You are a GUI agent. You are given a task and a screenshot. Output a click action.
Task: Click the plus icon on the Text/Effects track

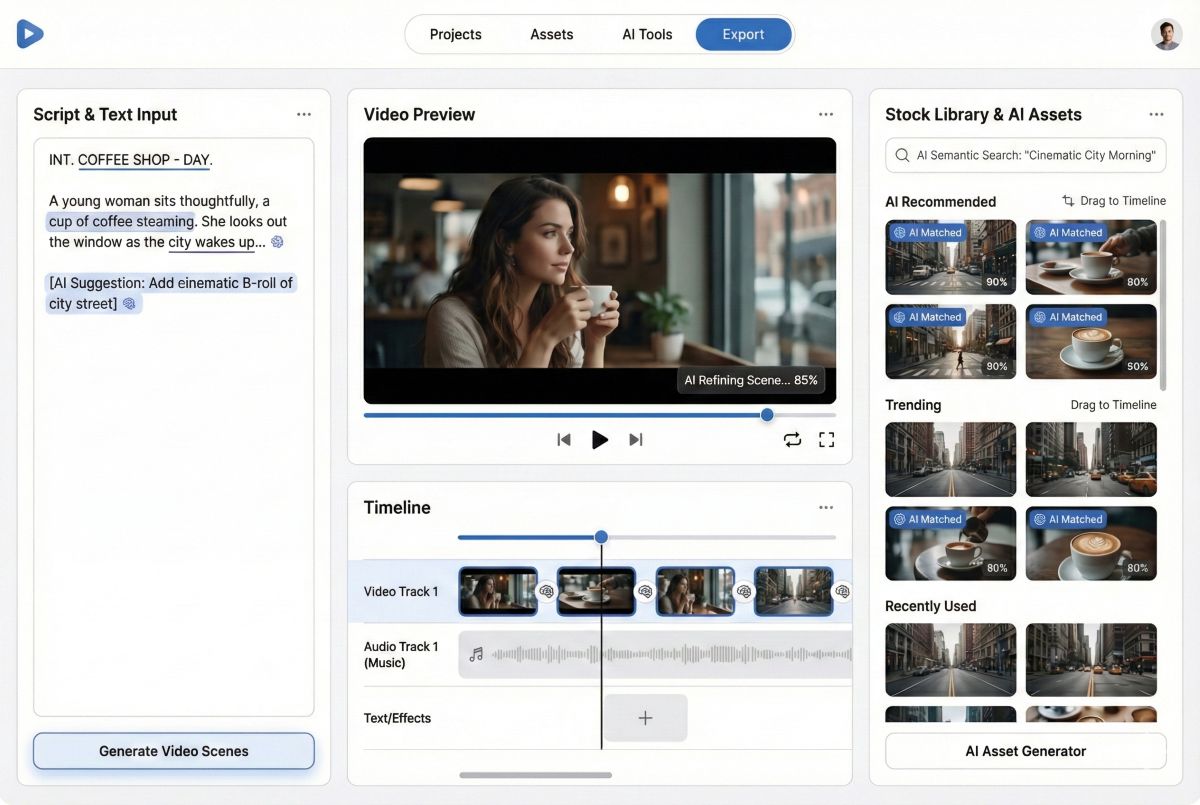click(x=645, y=717)
